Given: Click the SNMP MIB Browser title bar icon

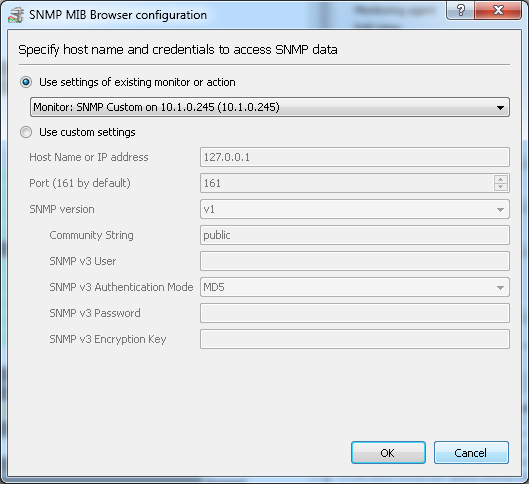Looking at the screenshot, I should 16,15.
